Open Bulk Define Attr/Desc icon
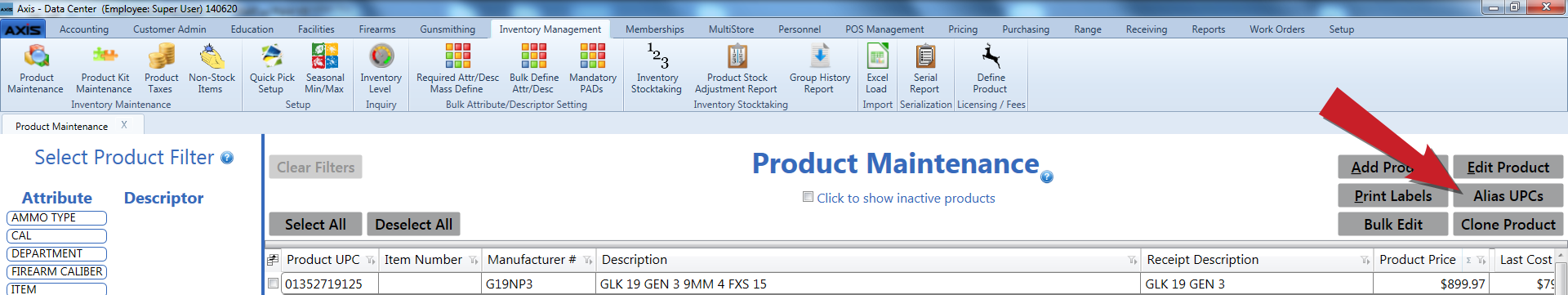 (x=534, y=69)
